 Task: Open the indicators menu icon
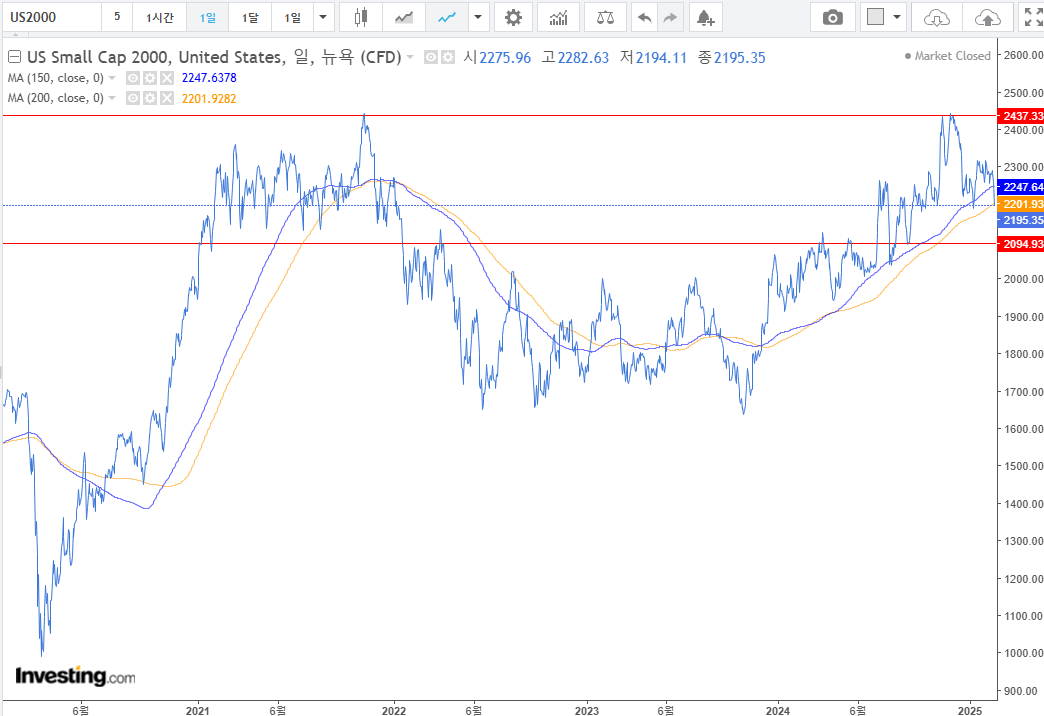(x=559, y=17)
